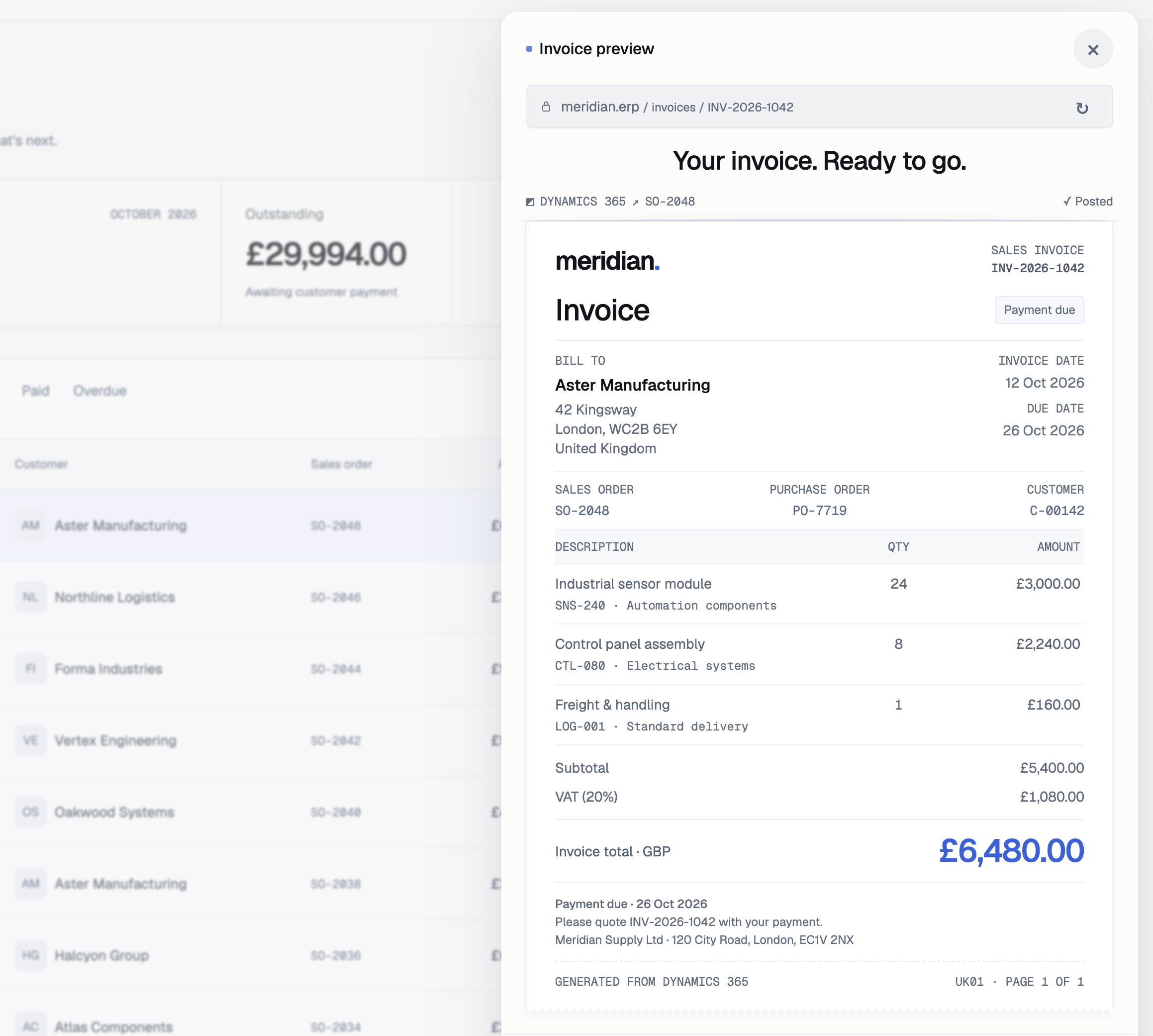Select Forma Industries row in background list
1153x1036 pixels.
click(250, 669)
